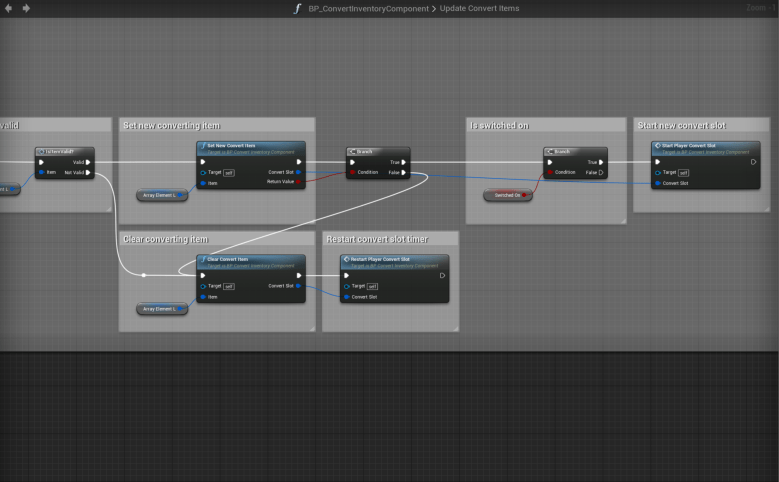
Task: Click the Switched On variable node
Action: [507, 195]
